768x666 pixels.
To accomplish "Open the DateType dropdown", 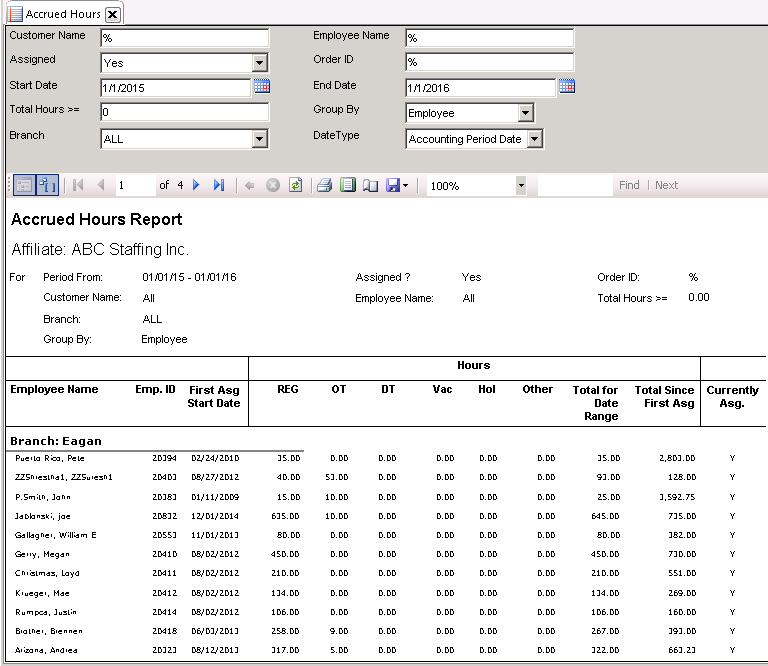I will (x=534, y=139).
